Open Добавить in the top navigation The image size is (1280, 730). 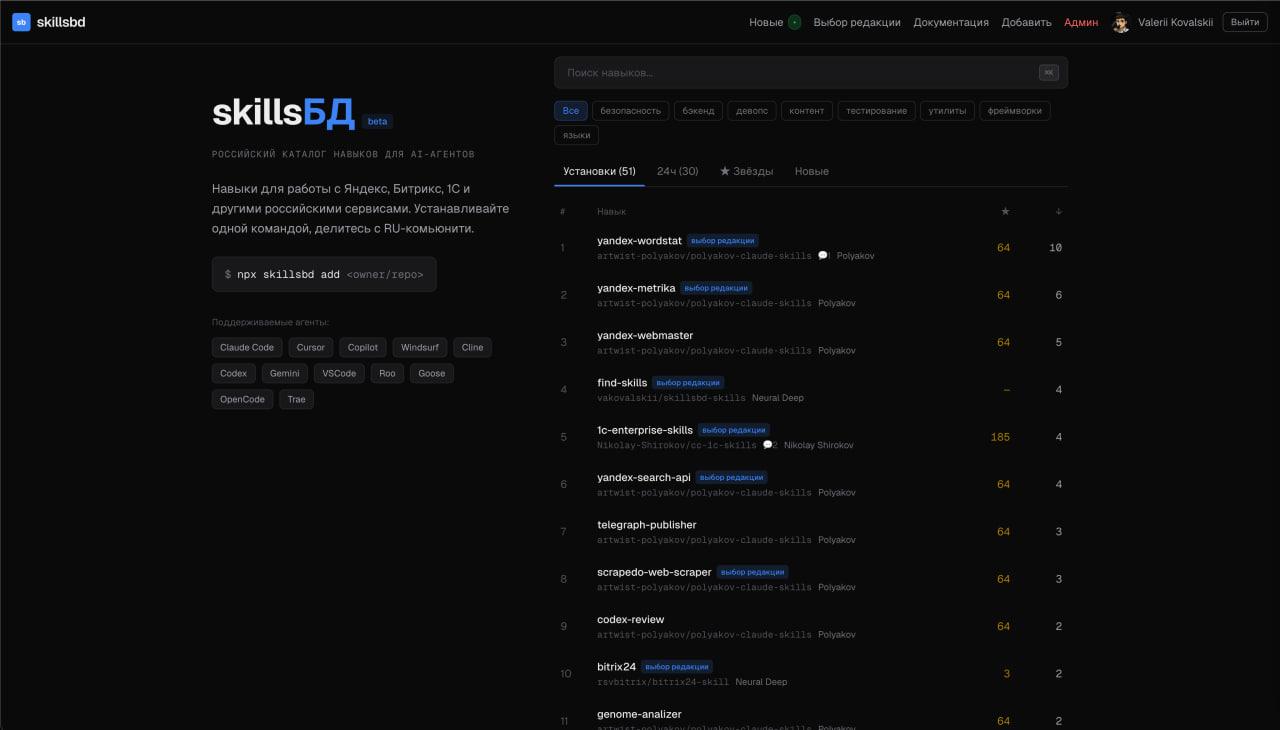1026,22
